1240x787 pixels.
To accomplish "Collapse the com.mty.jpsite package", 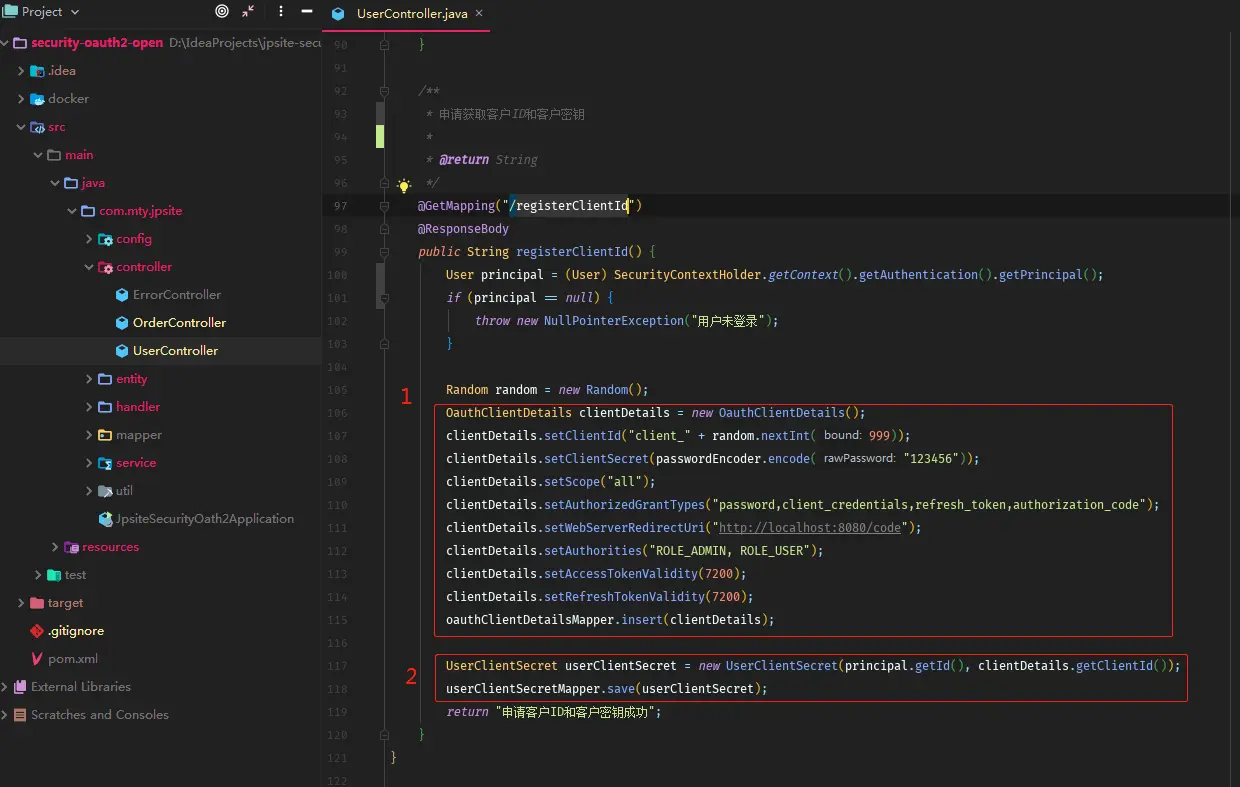I will click(x=72, y=211).
